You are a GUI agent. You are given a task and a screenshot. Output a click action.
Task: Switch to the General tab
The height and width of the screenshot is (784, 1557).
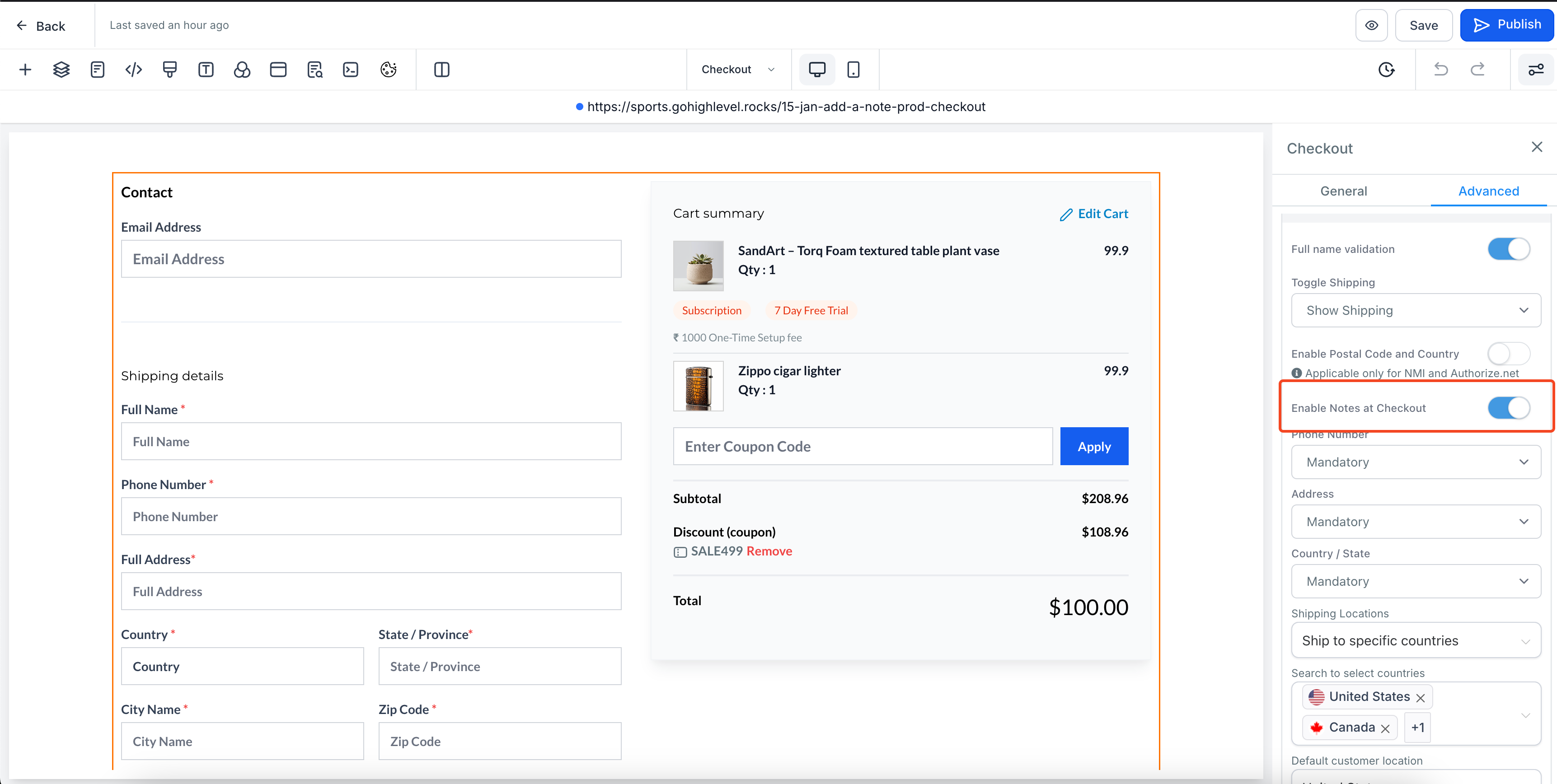point(1343,191)
